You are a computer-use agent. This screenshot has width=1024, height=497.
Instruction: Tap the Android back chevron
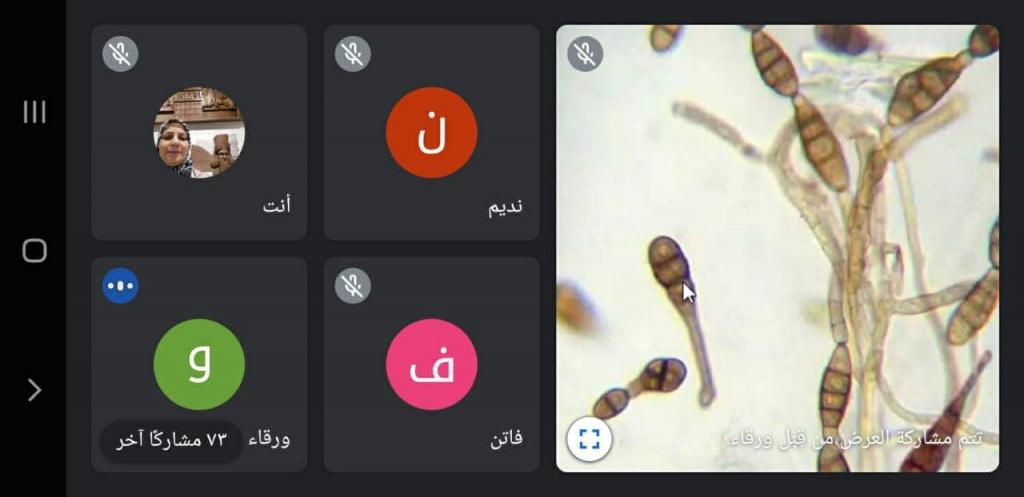[34, 390]
